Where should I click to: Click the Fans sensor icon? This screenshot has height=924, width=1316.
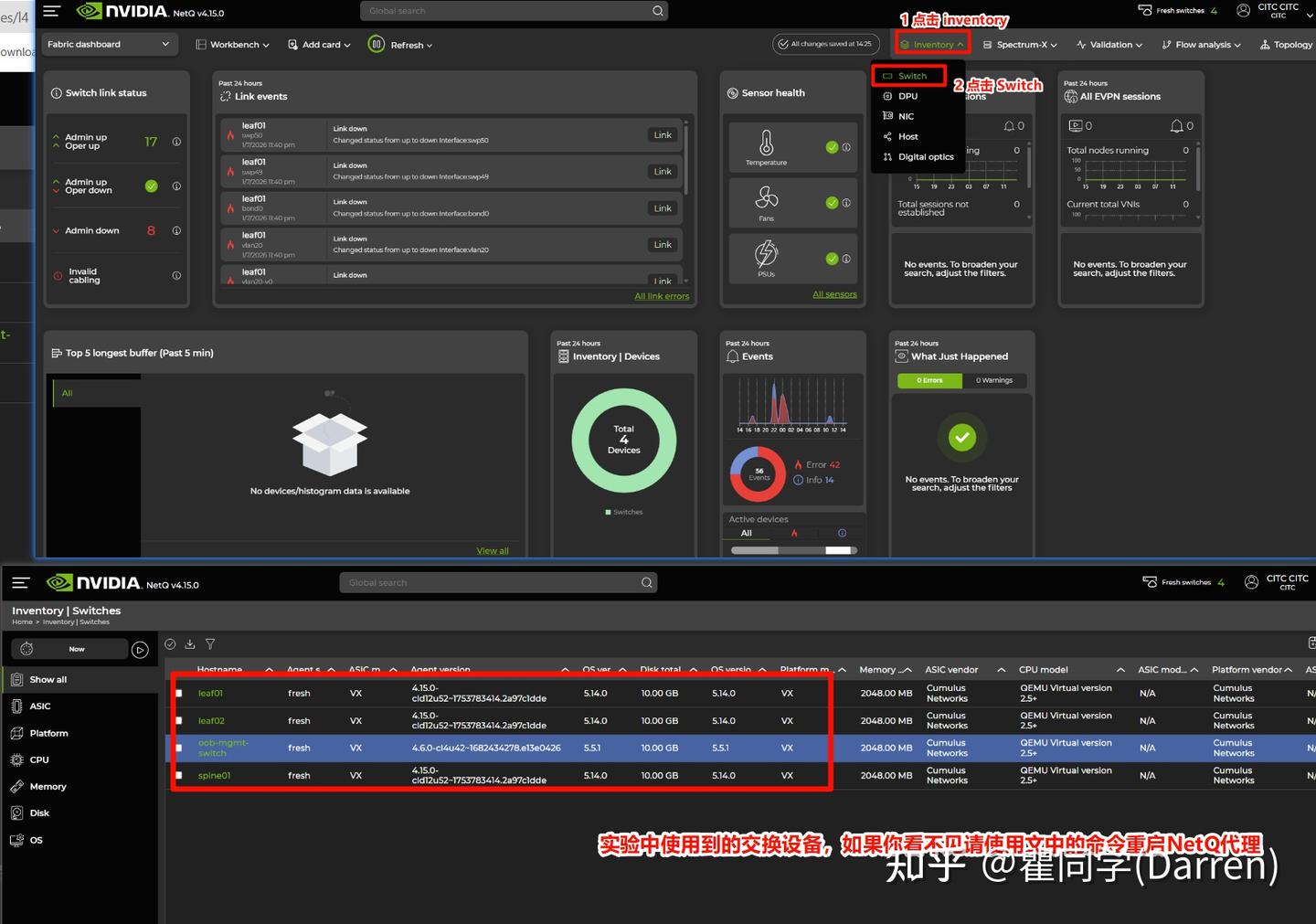[766, 197]
